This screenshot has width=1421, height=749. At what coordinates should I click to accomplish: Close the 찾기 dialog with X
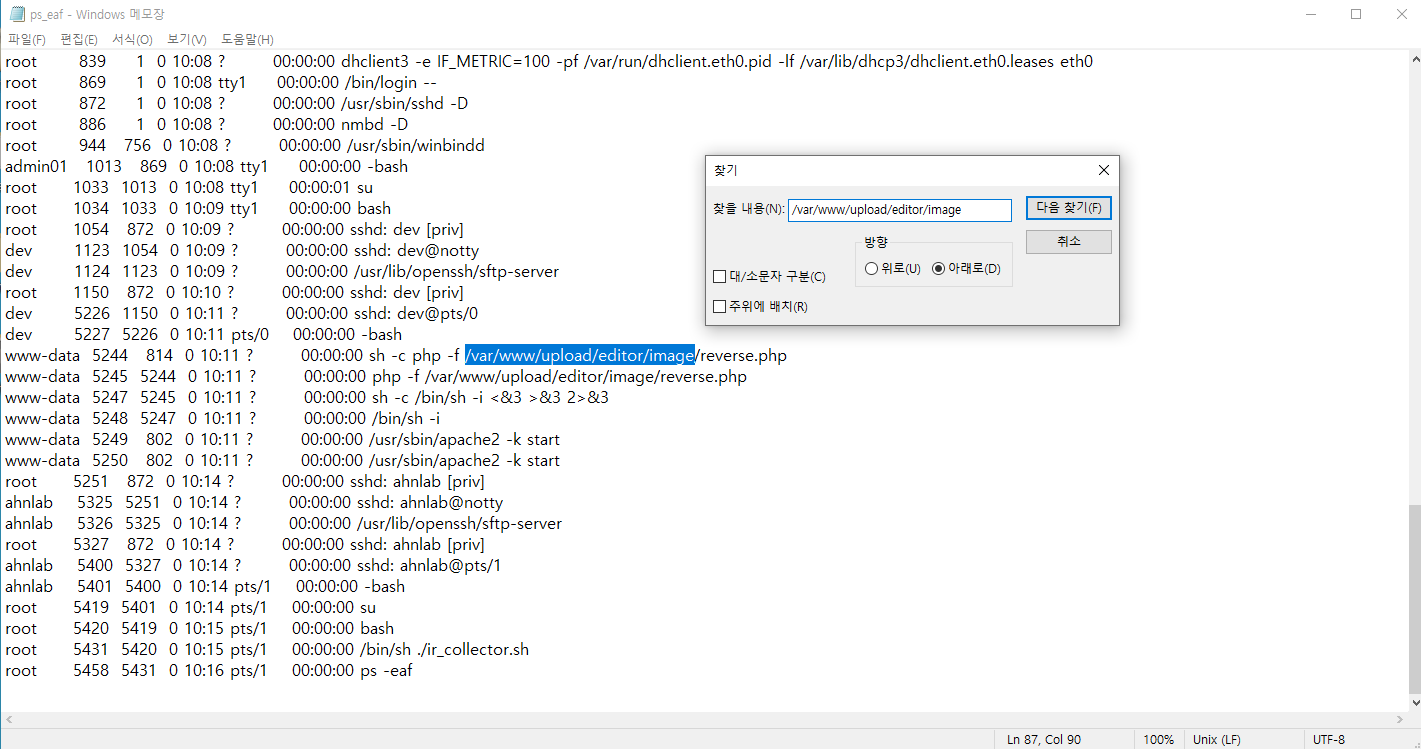1103,171
